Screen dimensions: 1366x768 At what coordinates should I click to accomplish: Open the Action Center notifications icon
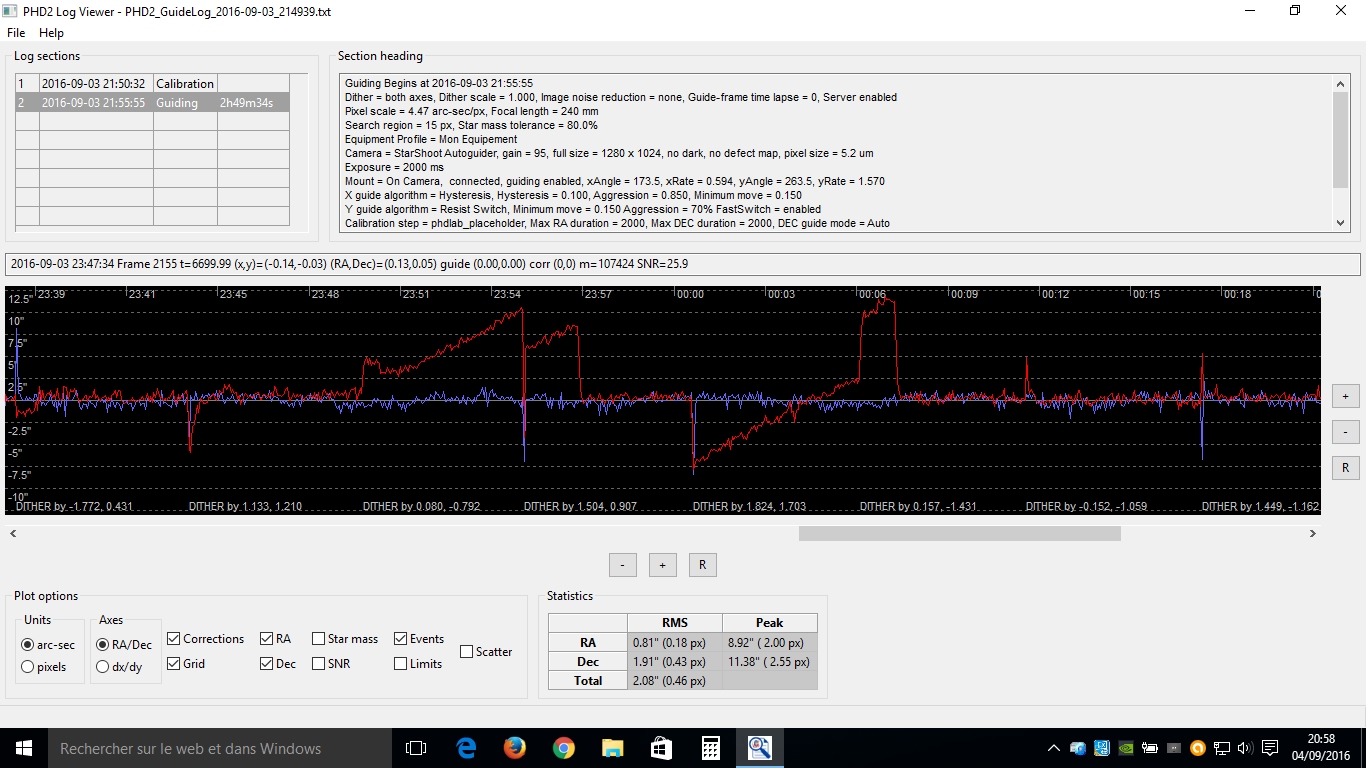click(1270, 748)
